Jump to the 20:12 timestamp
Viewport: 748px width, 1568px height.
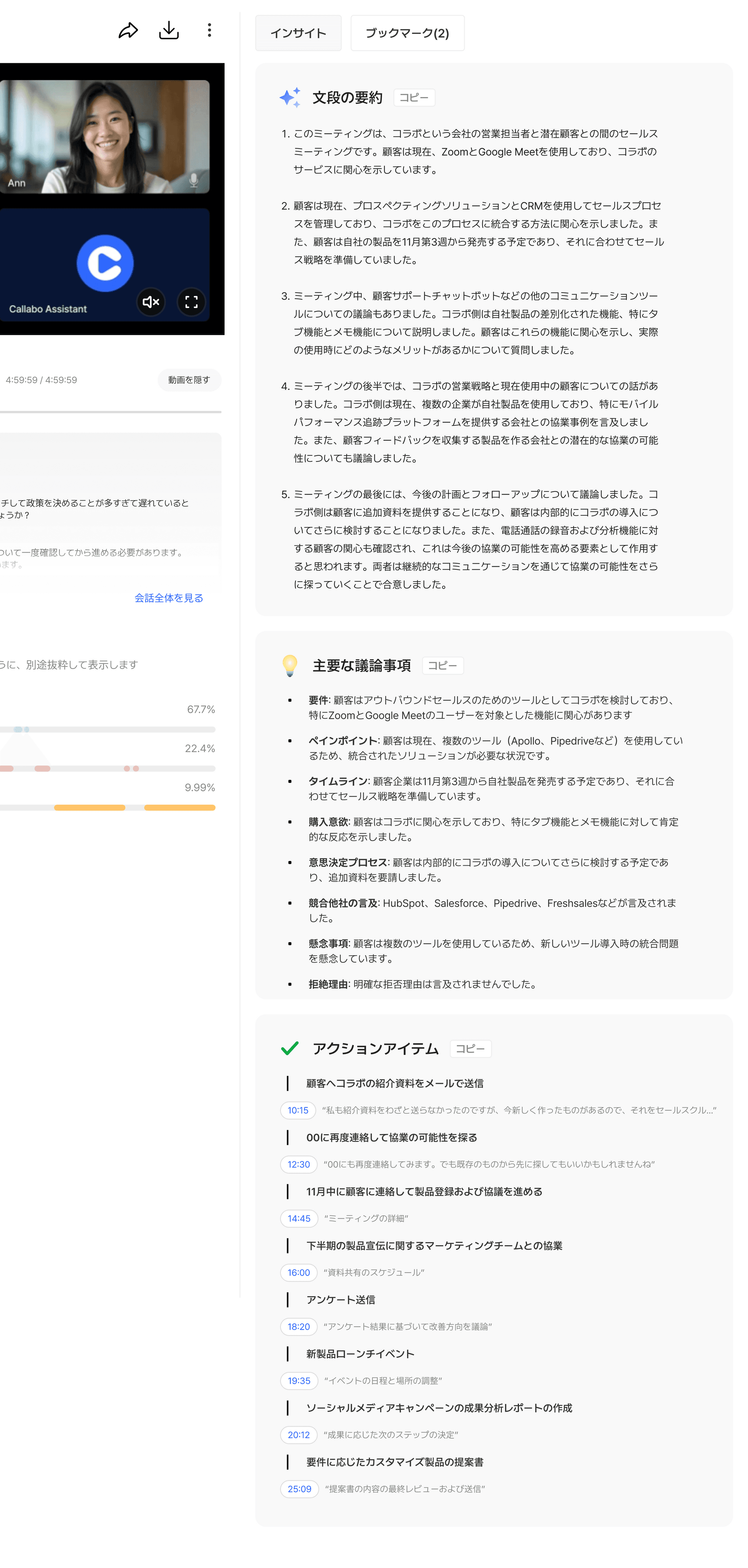[x=299, y=1435]
